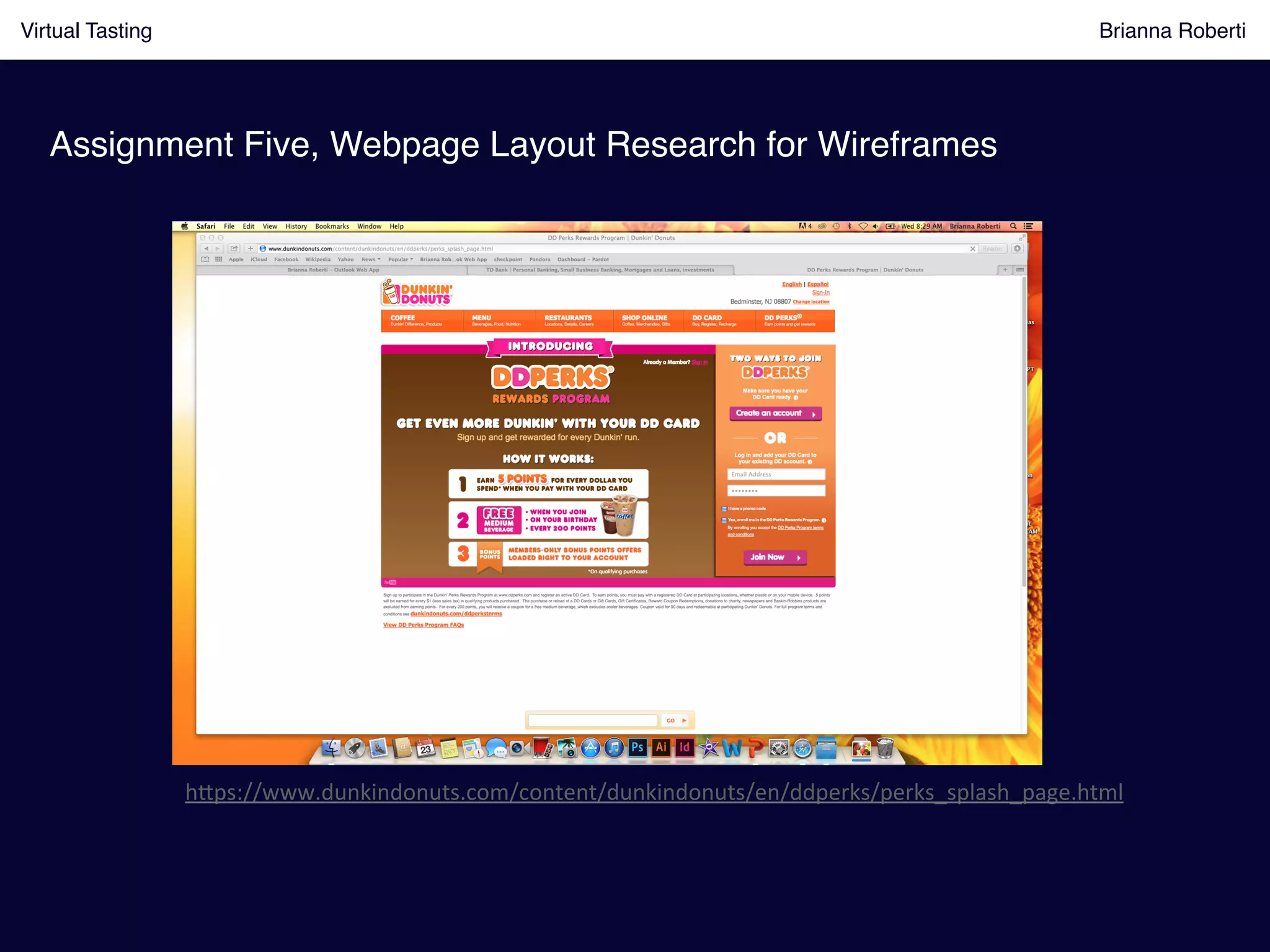Screen dimensions: 1270x952
Task: Check the 'I have a promo code' checkbox
Action: pos(724,509)
